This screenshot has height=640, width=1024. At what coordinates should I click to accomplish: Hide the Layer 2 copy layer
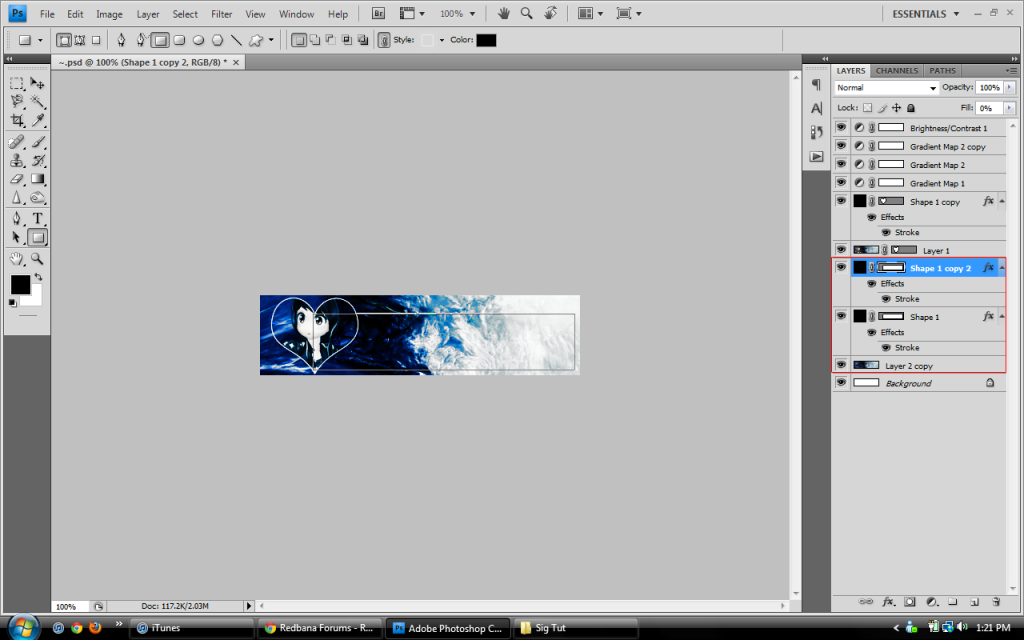coord(841,365)
